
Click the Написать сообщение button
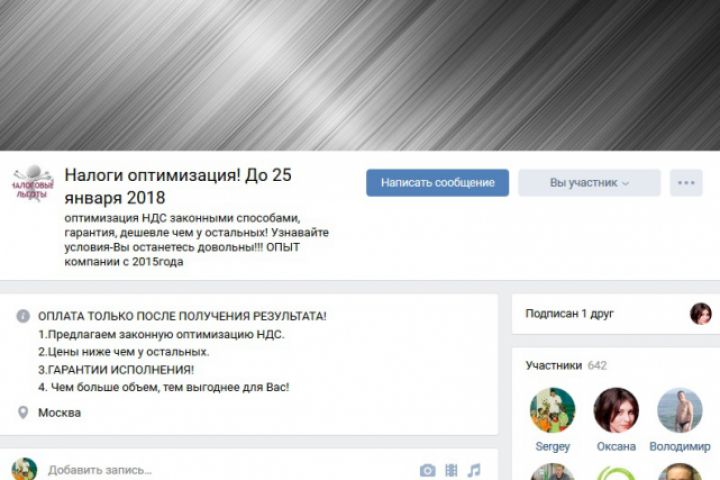pos(437,183)
